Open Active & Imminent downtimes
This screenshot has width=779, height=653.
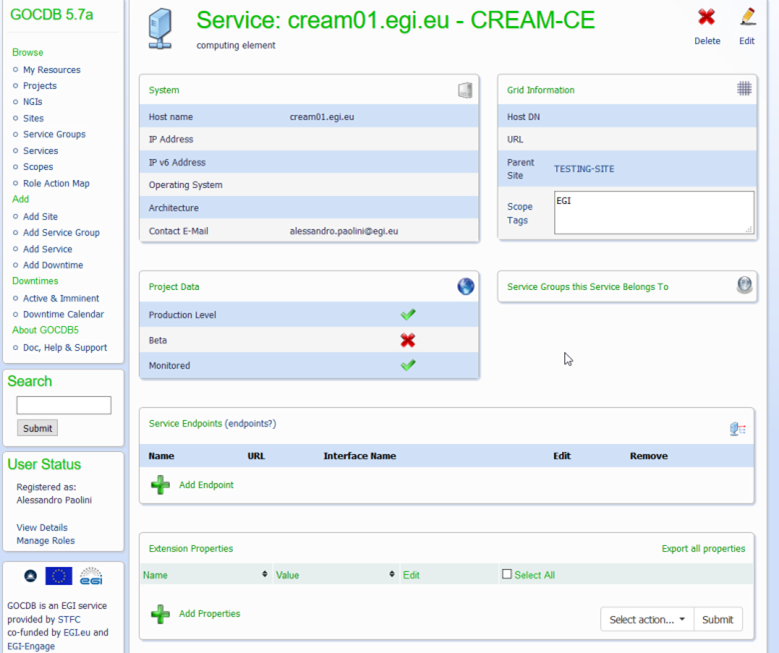click(61, 298)
